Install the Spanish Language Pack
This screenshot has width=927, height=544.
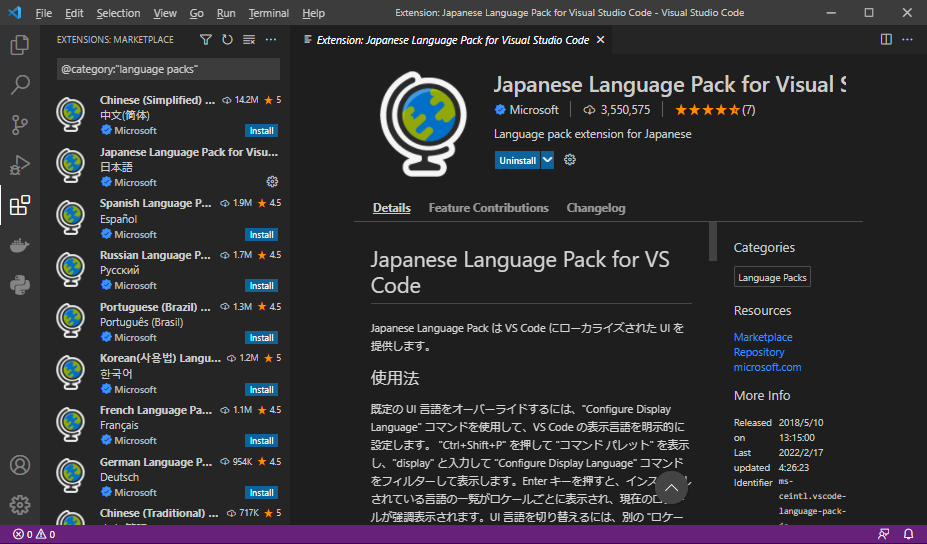tap(261, 235)
